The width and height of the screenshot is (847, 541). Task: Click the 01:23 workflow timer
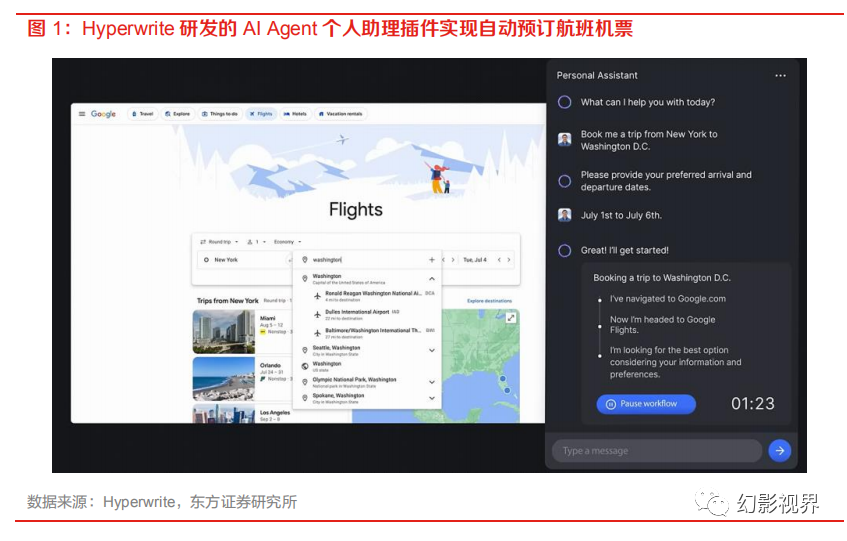[752, 404]
